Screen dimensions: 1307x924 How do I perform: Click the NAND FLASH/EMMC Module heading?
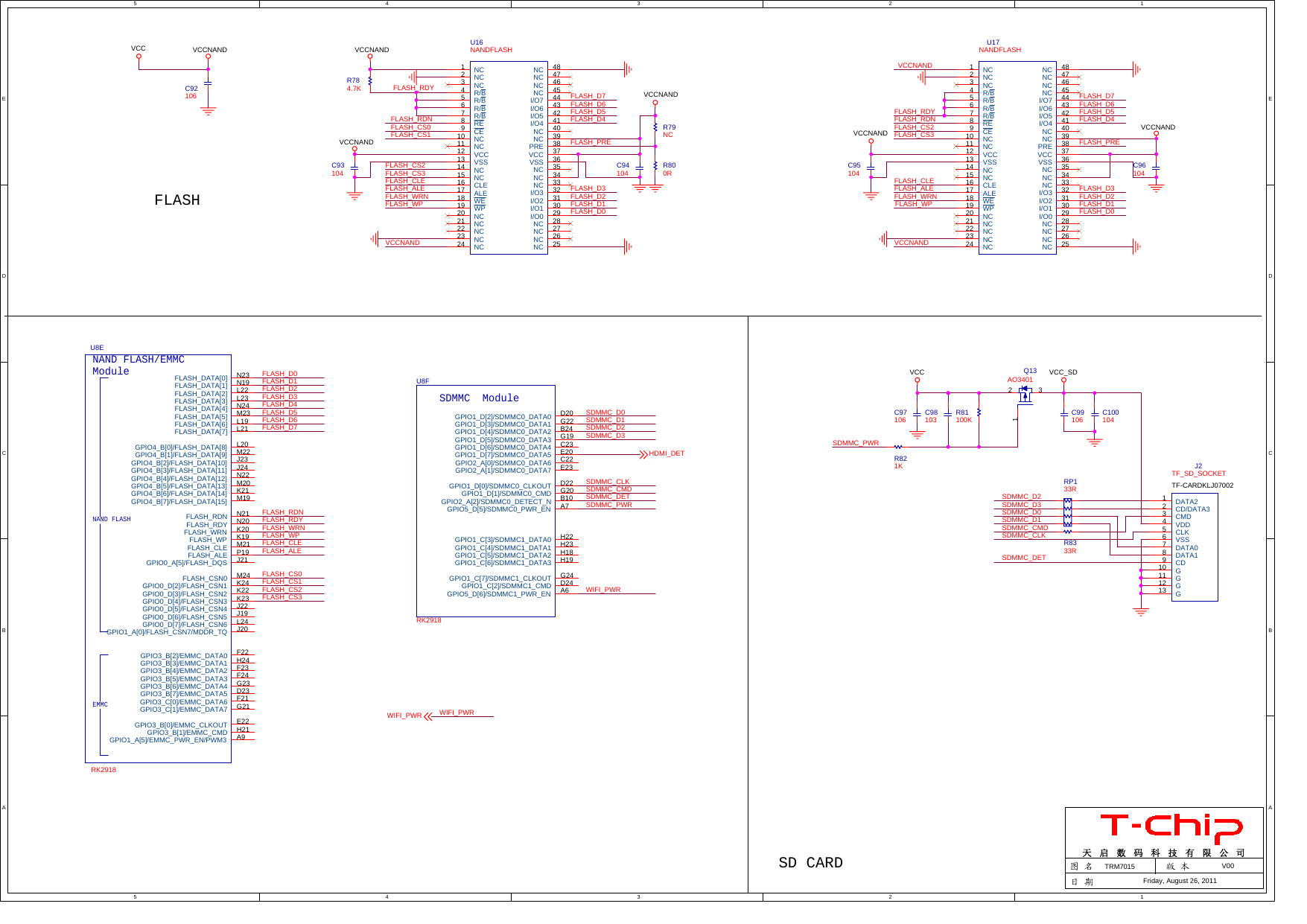coord(138,366)
